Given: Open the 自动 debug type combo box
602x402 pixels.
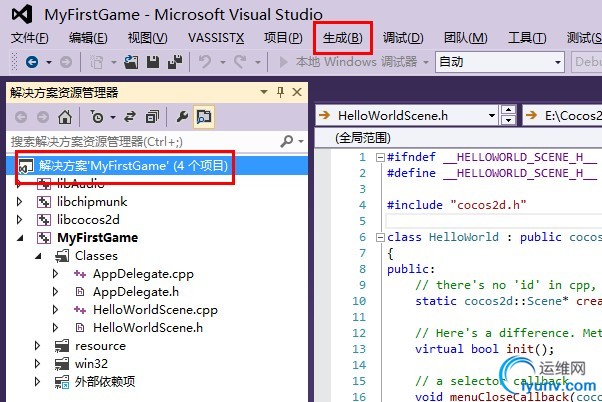Looking at the screenshot, I should click(x=499, y=62).
